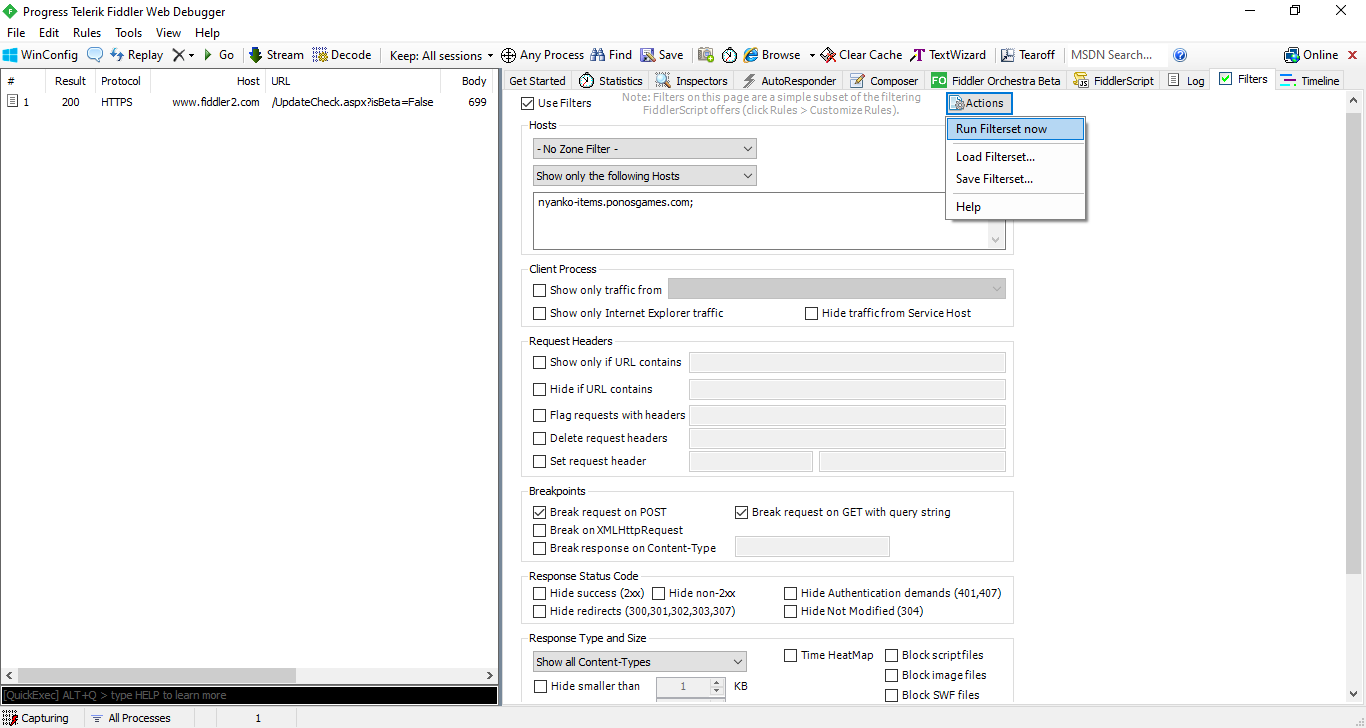Viewport: 1366px width, 728px height.
Task: Clear the browser cache
Action: tap(861, 55)
